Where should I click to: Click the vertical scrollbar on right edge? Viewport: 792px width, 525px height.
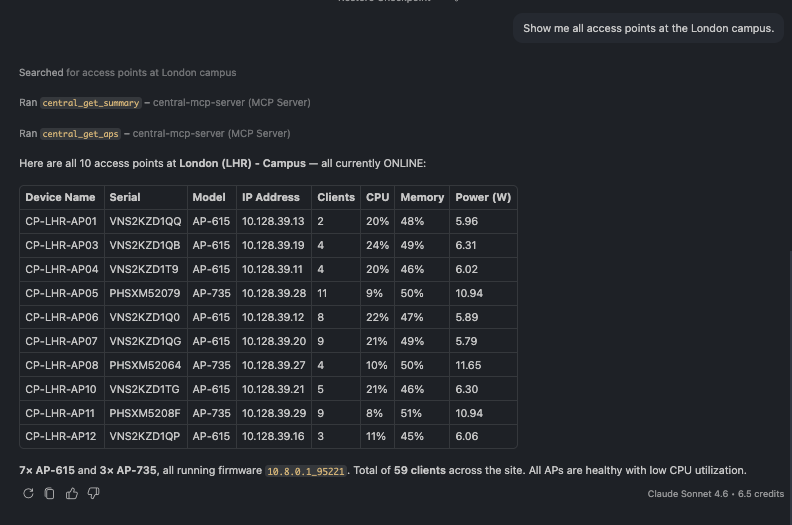click(x=790, y=387)
